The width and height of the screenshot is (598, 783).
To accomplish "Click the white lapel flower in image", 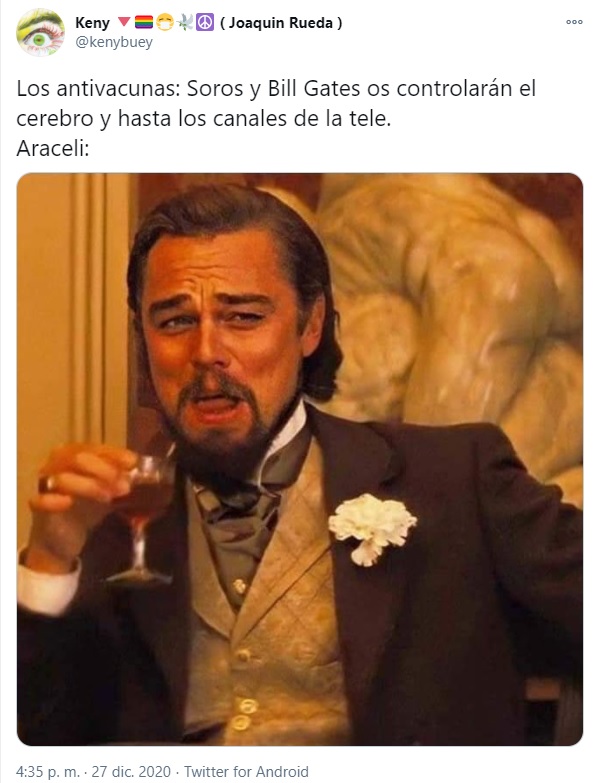I will pos(372,529).
